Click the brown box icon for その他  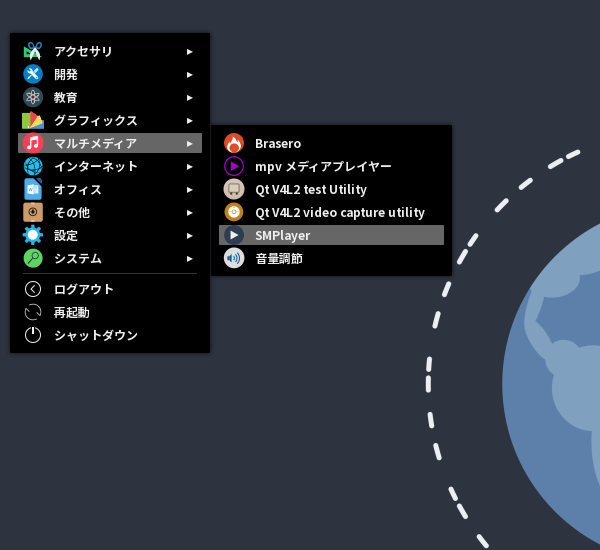[x=33, y=212]
